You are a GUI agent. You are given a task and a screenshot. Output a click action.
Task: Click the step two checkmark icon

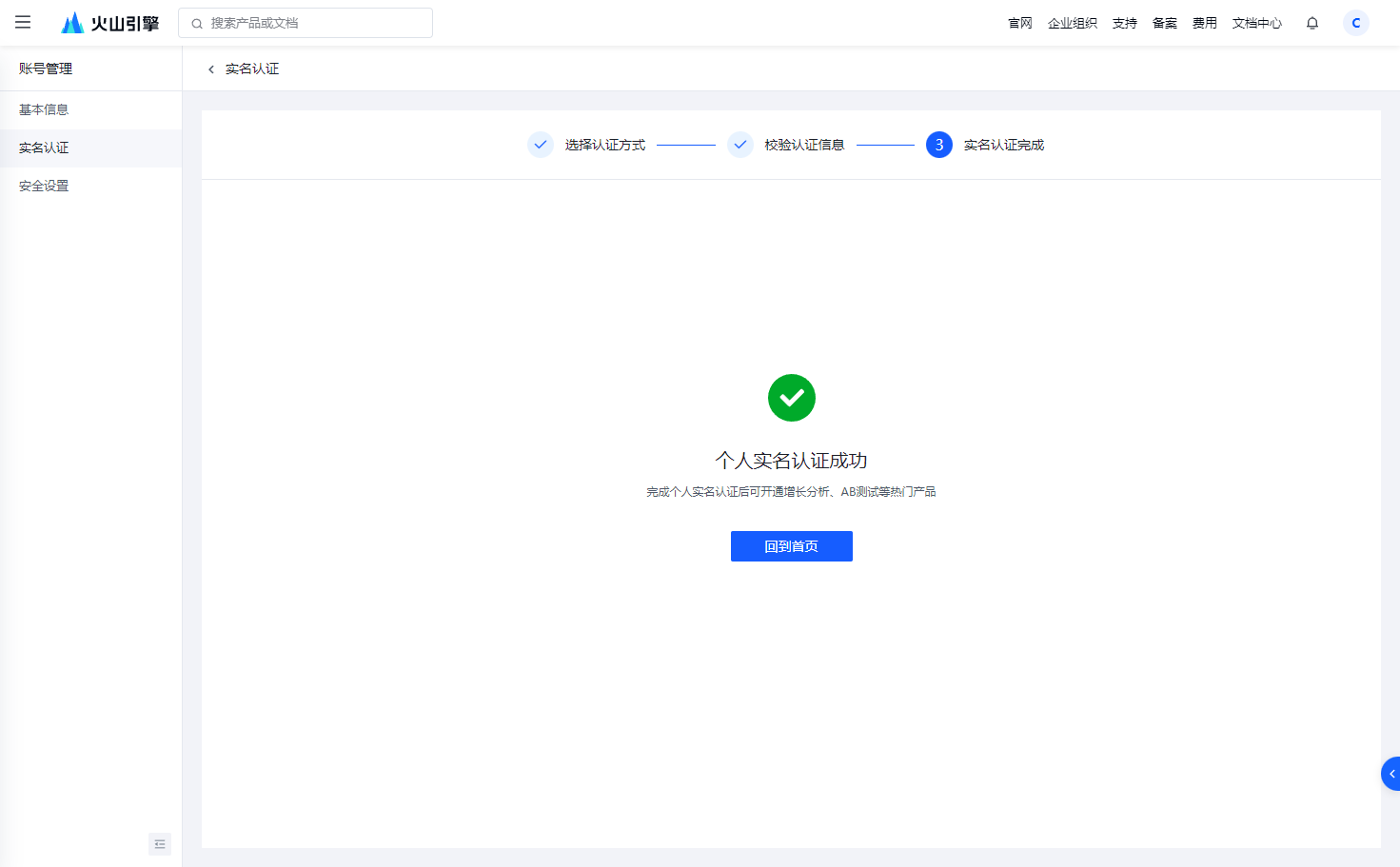point(740,145)
